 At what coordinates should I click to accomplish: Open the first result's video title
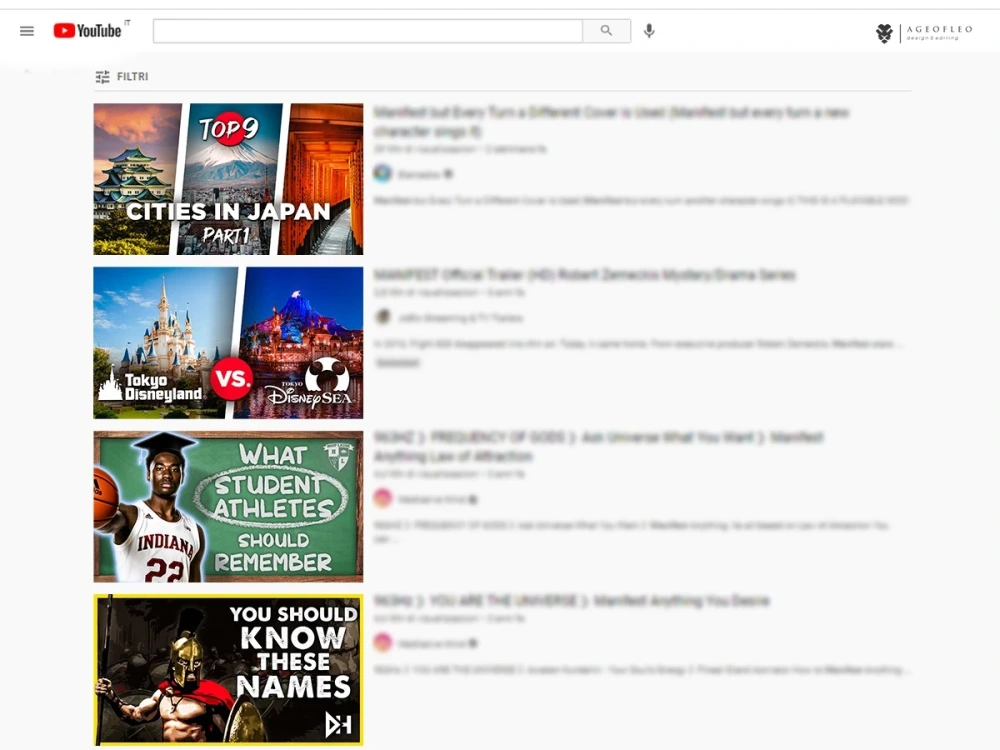(x=611, y=122)
